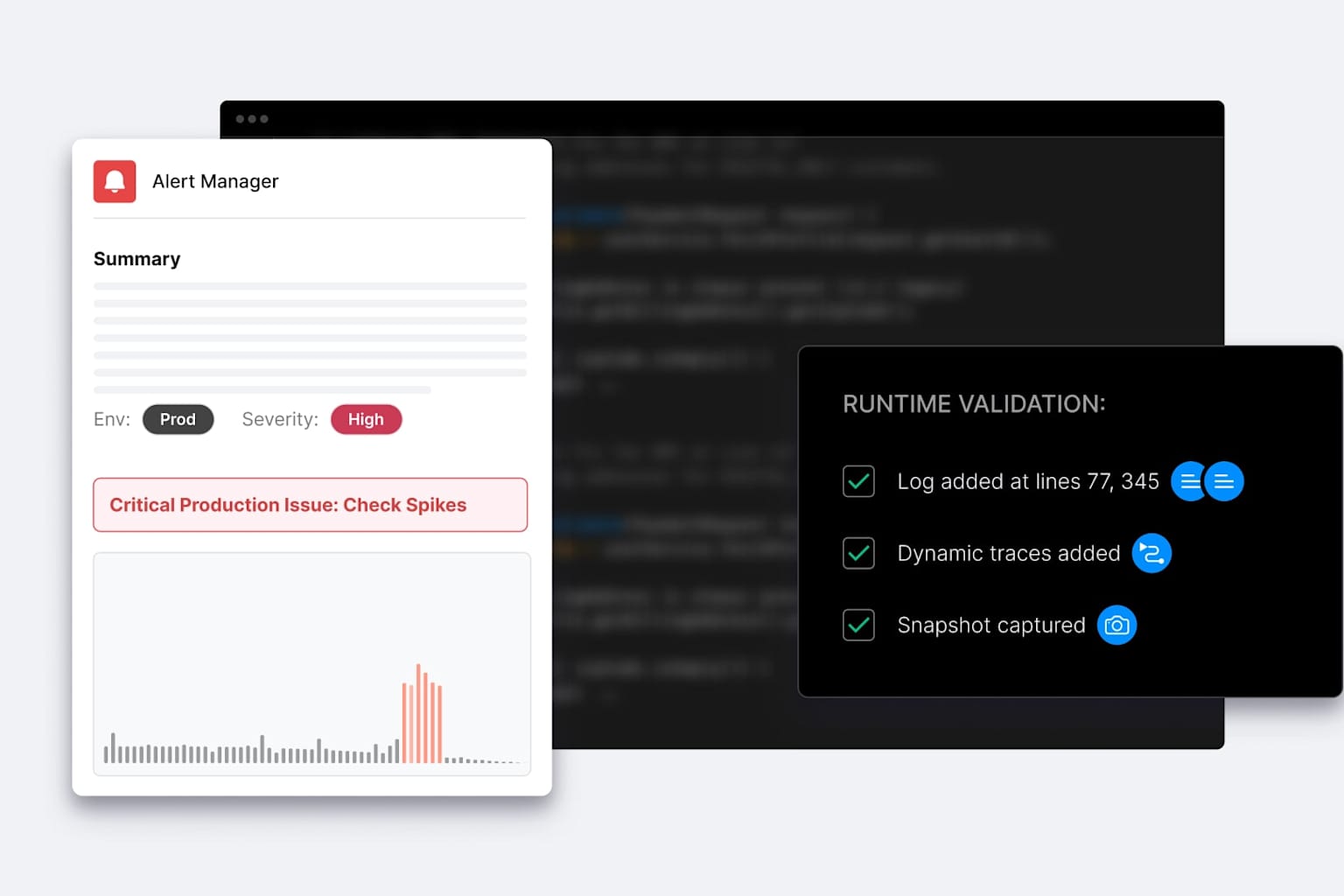Screen dimensions: 1344x896
Task: Click the red Alert Manager bell icon
Action: [x=115, y=181]
